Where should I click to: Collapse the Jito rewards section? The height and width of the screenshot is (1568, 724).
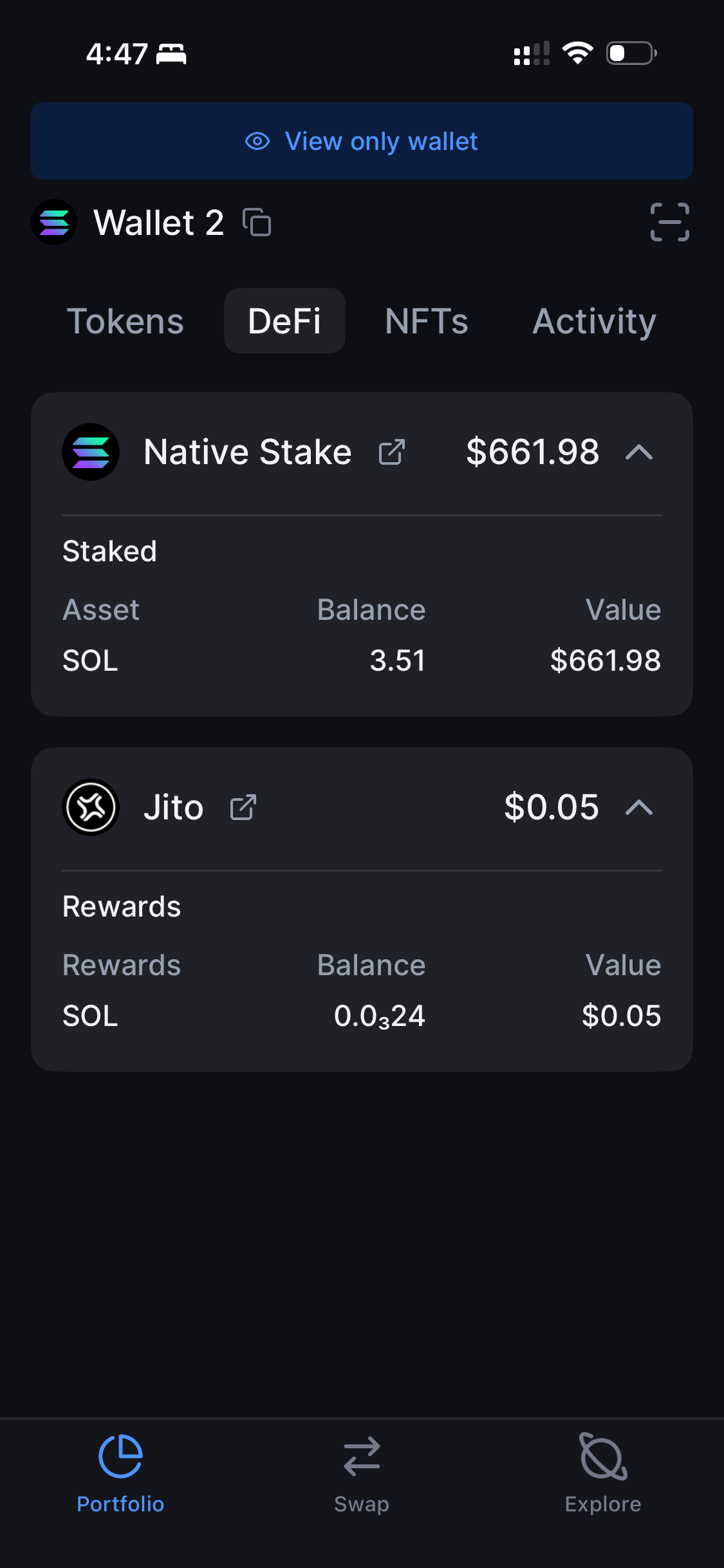(x=639, y=807)
